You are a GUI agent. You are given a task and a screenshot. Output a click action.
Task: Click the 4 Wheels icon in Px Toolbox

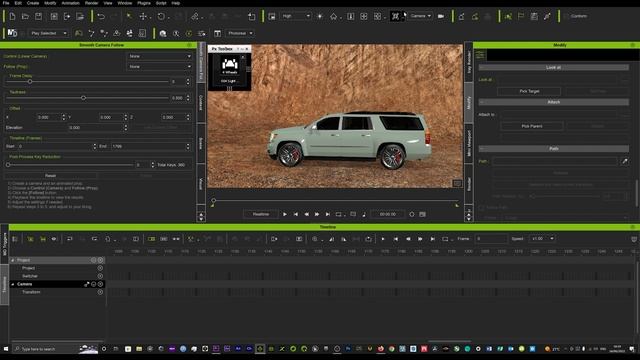tap(229, 66)
